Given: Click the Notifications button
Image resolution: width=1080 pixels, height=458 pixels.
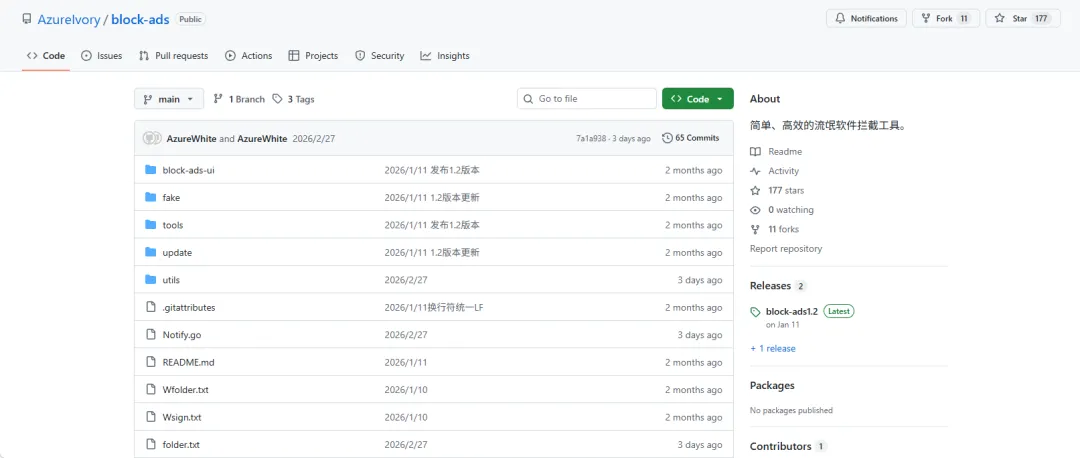Looking at the screenshot, I should pos(866,19).
